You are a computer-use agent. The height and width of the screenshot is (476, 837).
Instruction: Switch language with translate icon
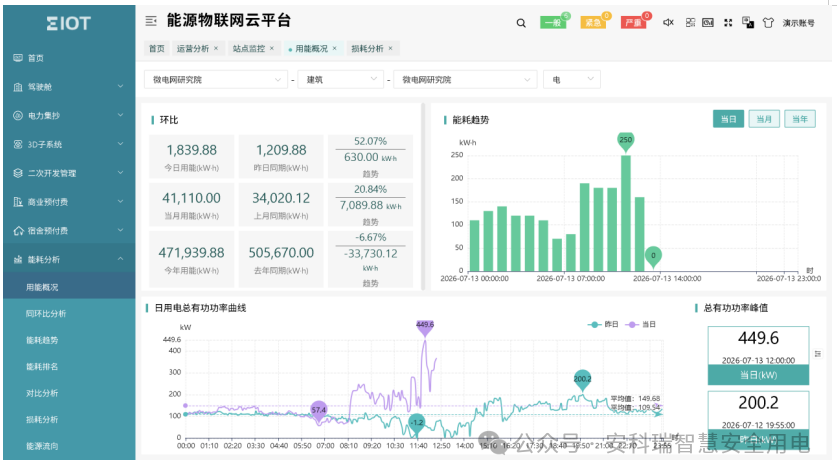click(x=748, y=22)
